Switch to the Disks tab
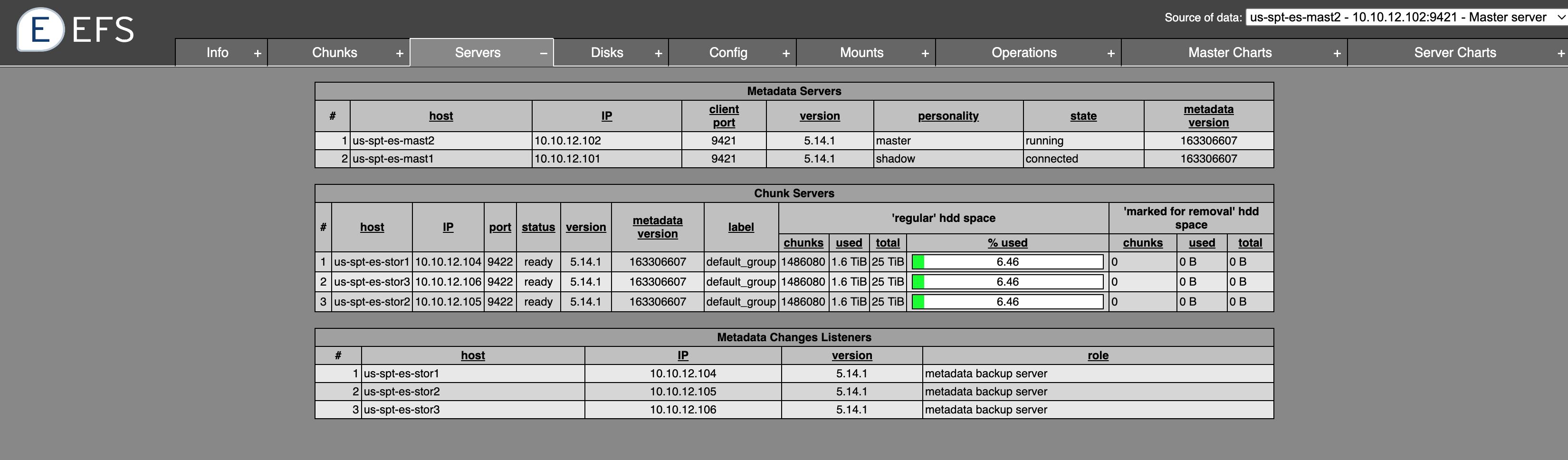Image resolution: width=1568 pixels, height=460 pixels. [x=607, y=53]
